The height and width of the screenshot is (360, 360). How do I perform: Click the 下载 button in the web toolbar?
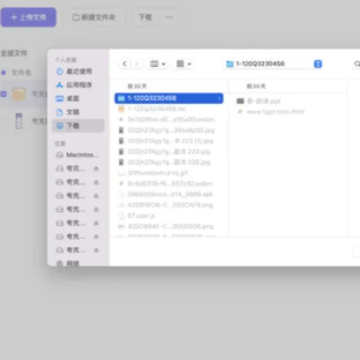pyautogui.click(x=145, y=17)
